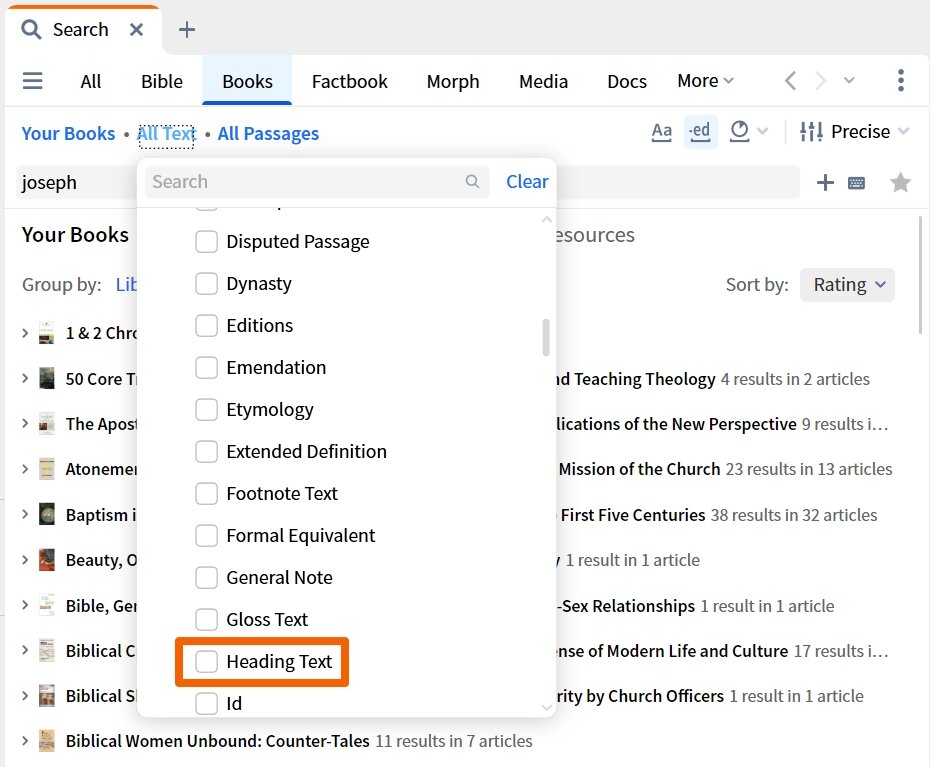The width and height of the screenshot is (930, 767).
Task: Favorite this search with star icon
Action: [x=900, y=183]
